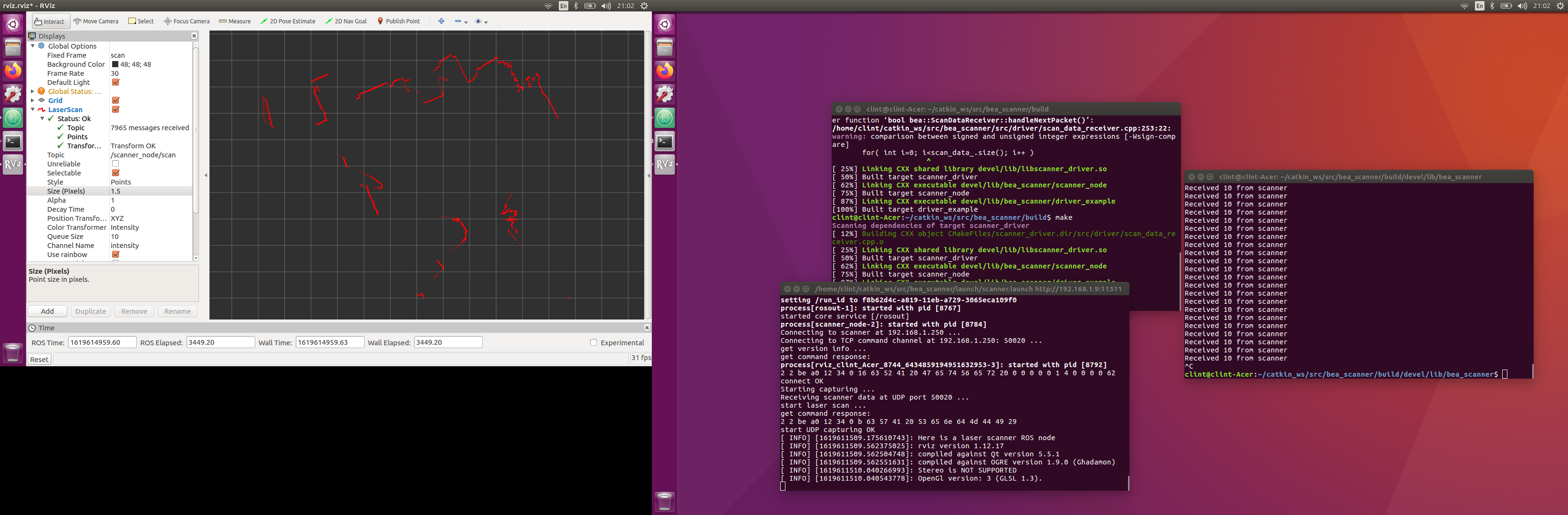Click the Add display button
The image size is (1568, 515).
pyautogui.click(x=47, y=311)
